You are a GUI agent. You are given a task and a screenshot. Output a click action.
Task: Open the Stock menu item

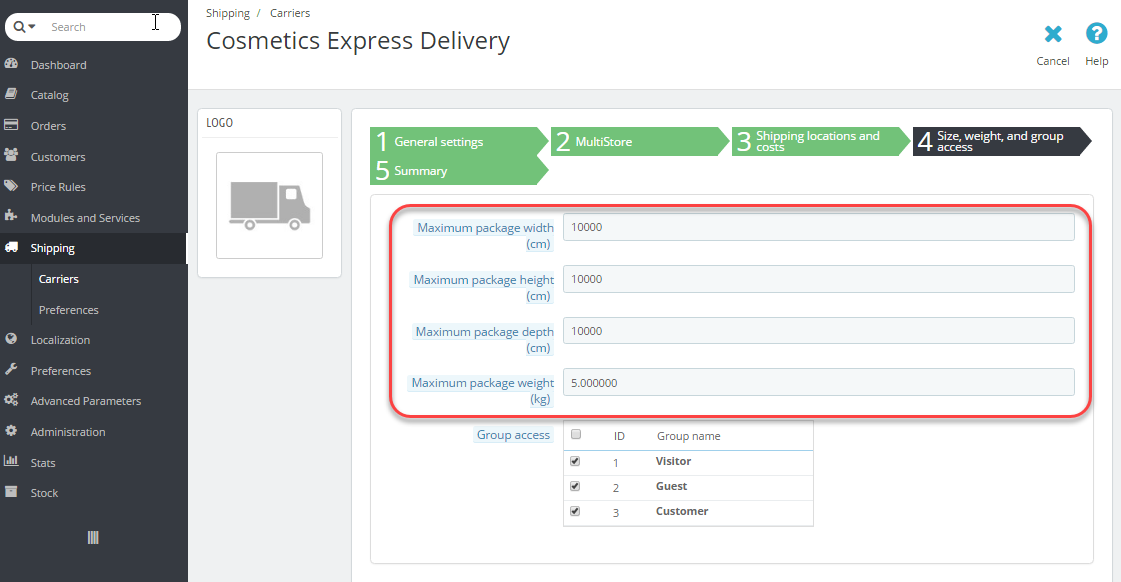point(44,493)
